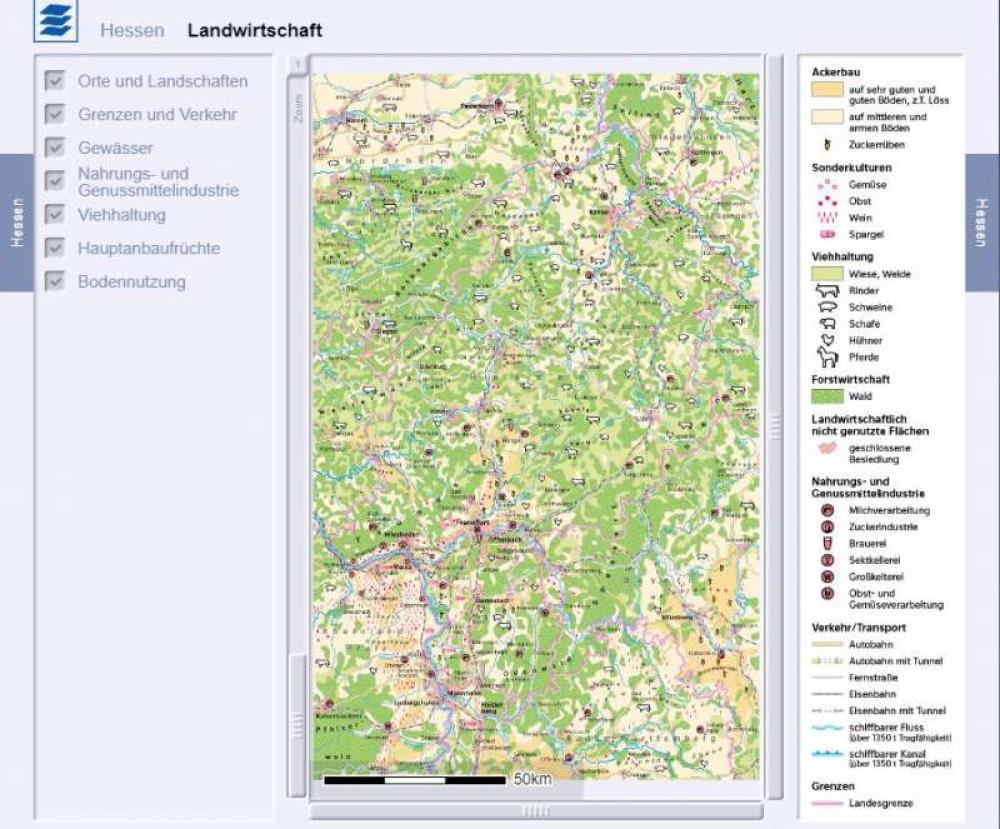
Task: Toggle Nahrungs- und Genussmittelindustrie checkbox
Action: [x=55, y=180]
